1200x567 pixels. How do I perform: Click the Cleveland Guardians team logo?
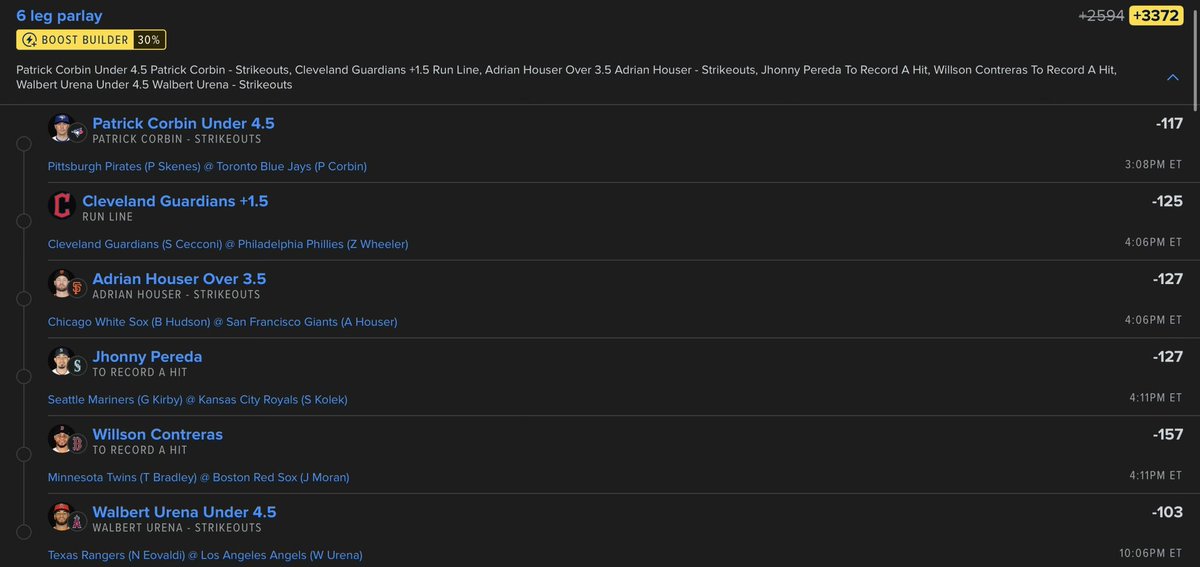(x=62, y=205)
